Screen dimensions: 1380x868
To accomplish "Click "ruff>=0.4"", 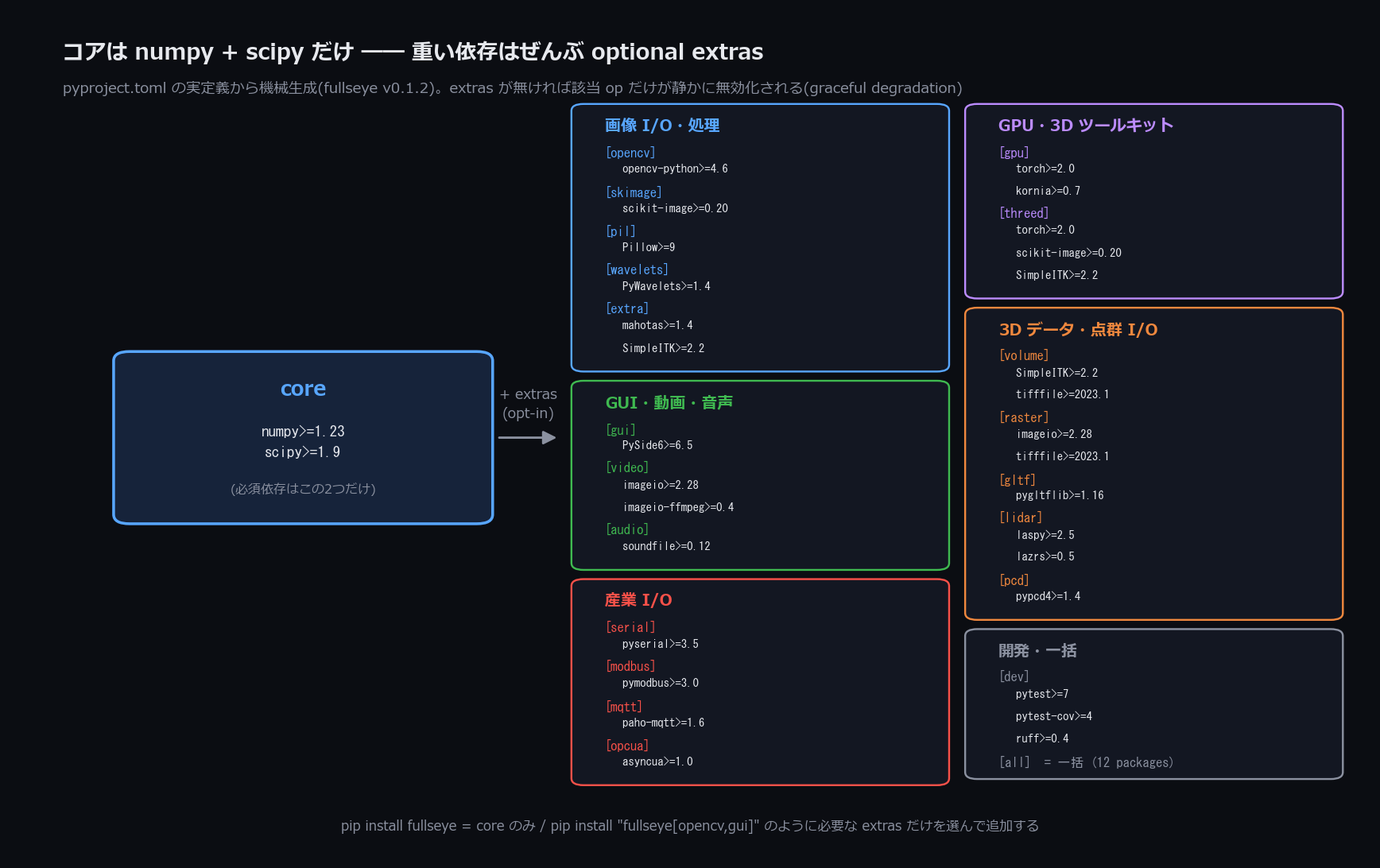I will [x=1042, y=738].
